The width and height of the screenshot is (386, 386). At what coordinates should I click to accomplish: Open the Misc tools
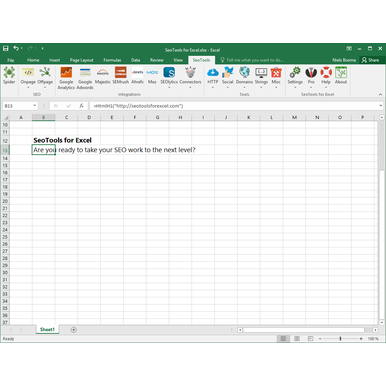pos(276,77)
